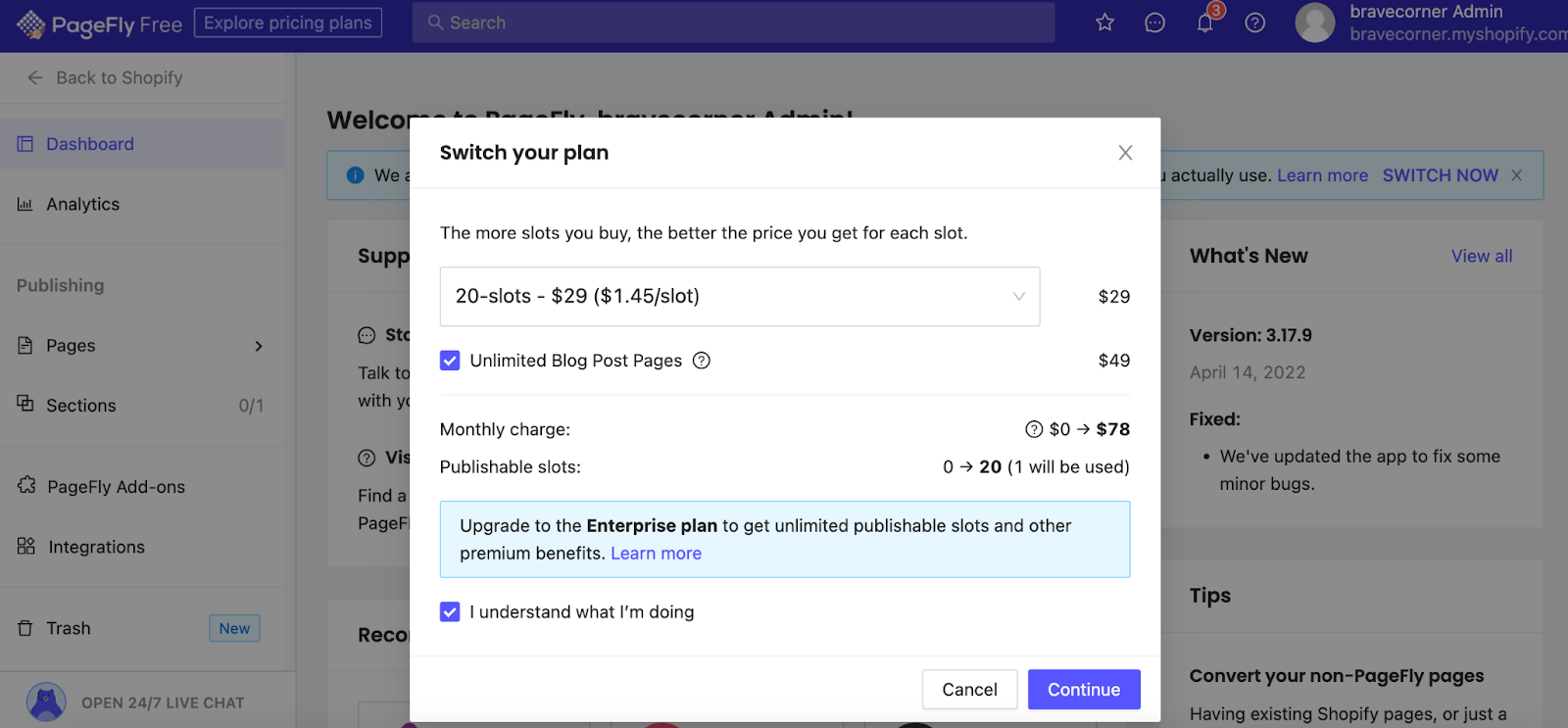Click Convert your non-PageFly pages tip heading

click(x=1337, y=676)
